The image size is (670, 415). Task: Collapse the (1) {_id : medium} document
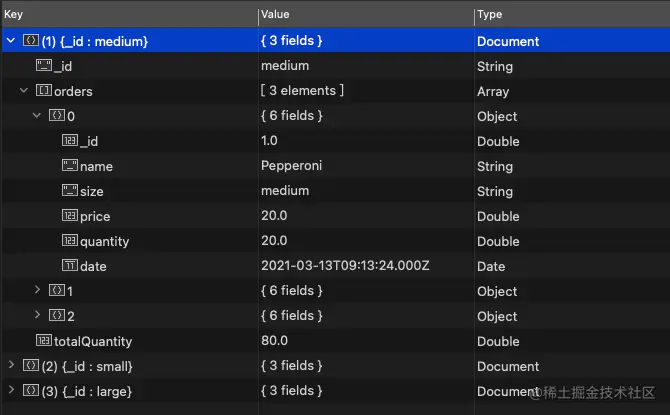11,41
